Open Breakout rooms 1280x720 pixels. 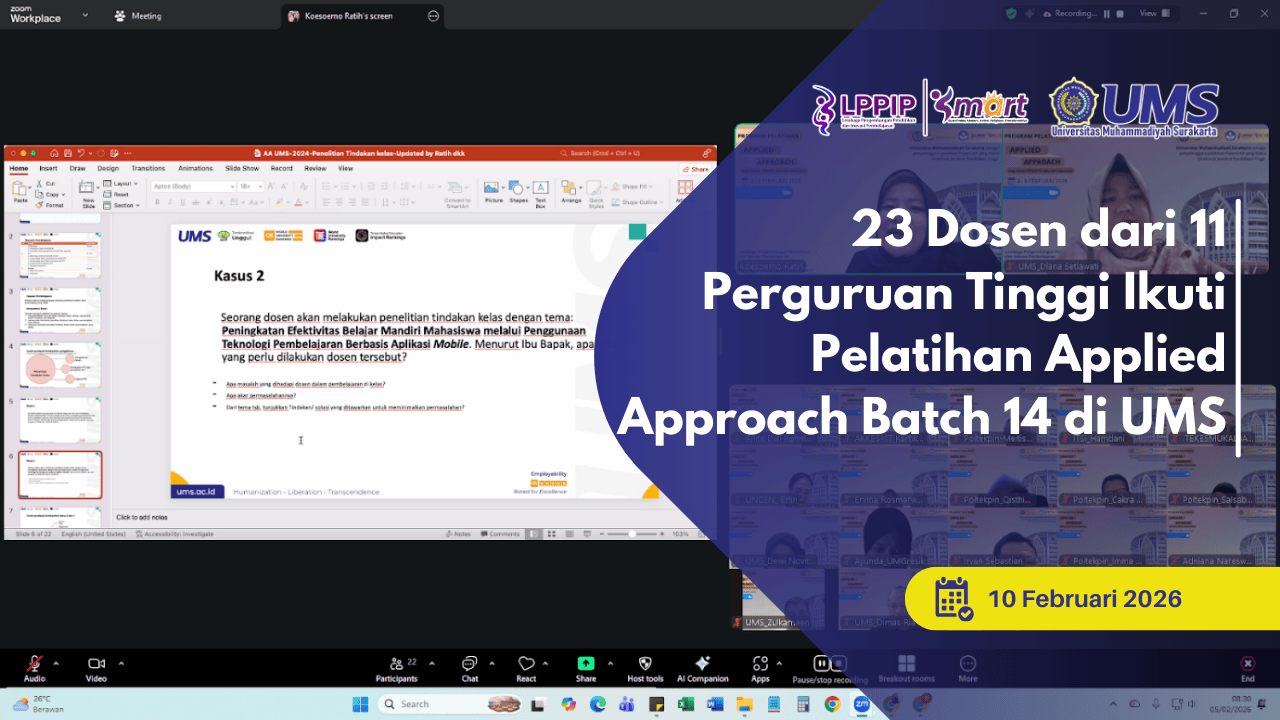906,668
